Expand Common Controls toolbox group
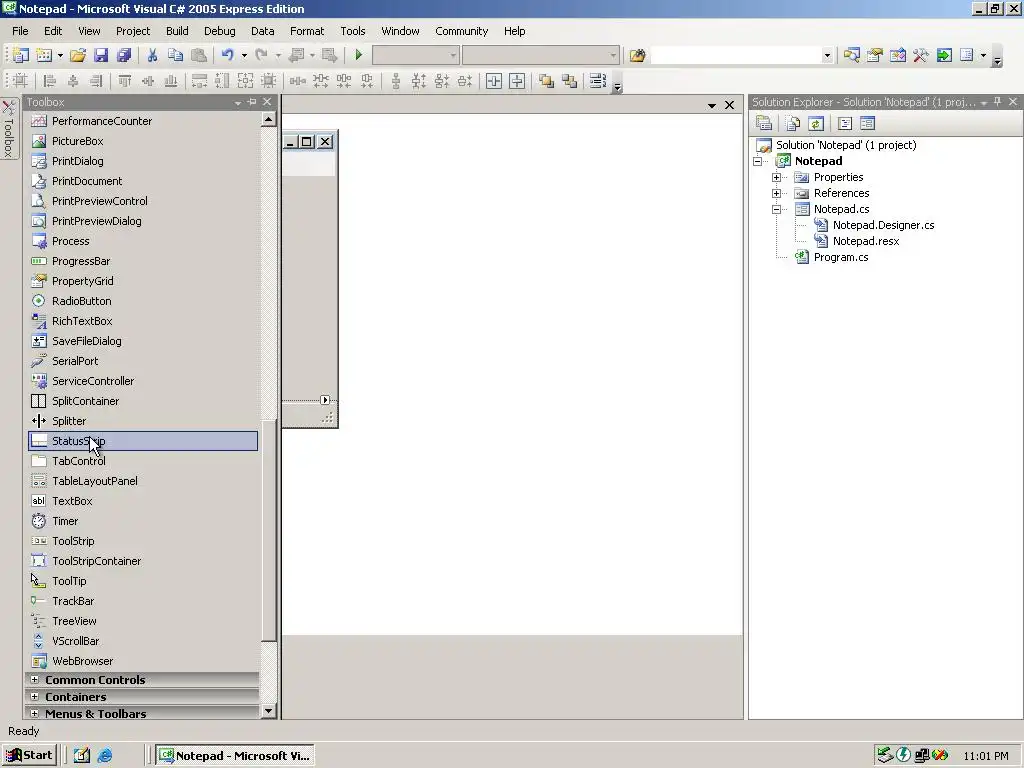 tap(35, 680)
